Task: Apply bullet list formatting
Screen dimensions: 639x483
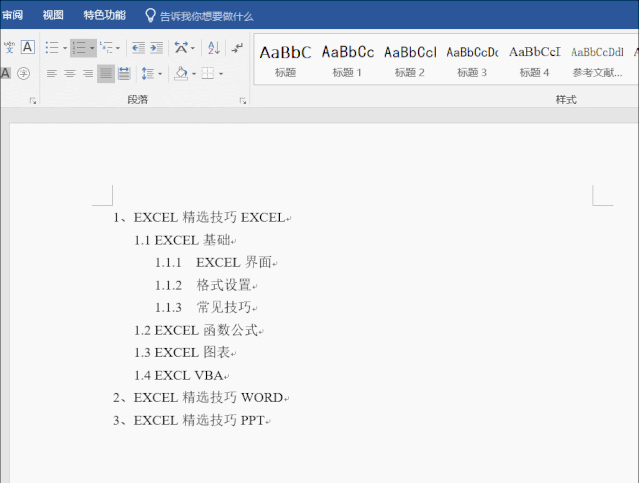Action: click(x=52, y=48)
